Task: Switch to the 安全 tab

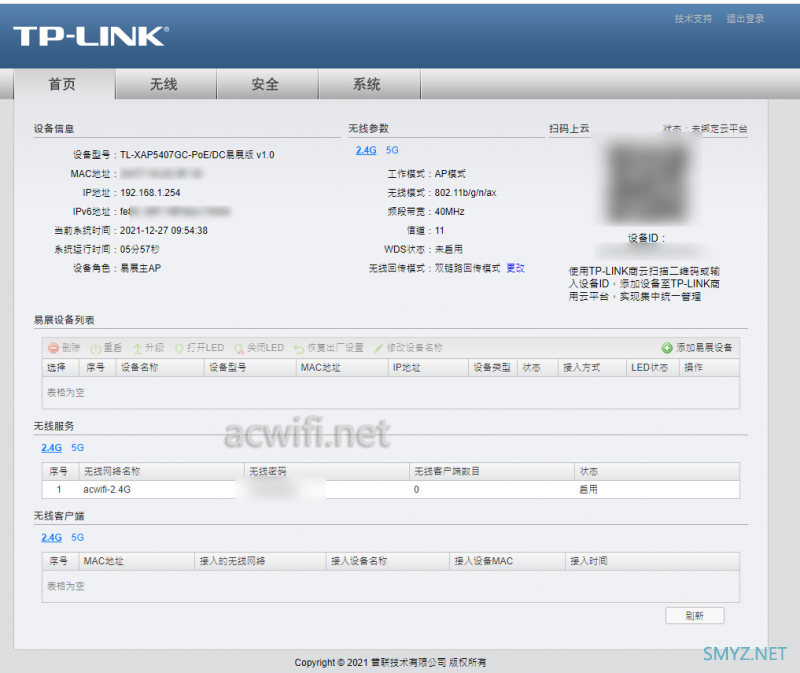Action: (x=267, y=84)
